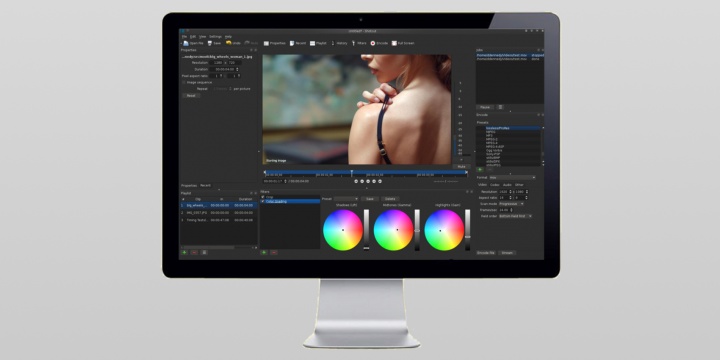Click the encode Resolution width stepper

tap(511, 191)
